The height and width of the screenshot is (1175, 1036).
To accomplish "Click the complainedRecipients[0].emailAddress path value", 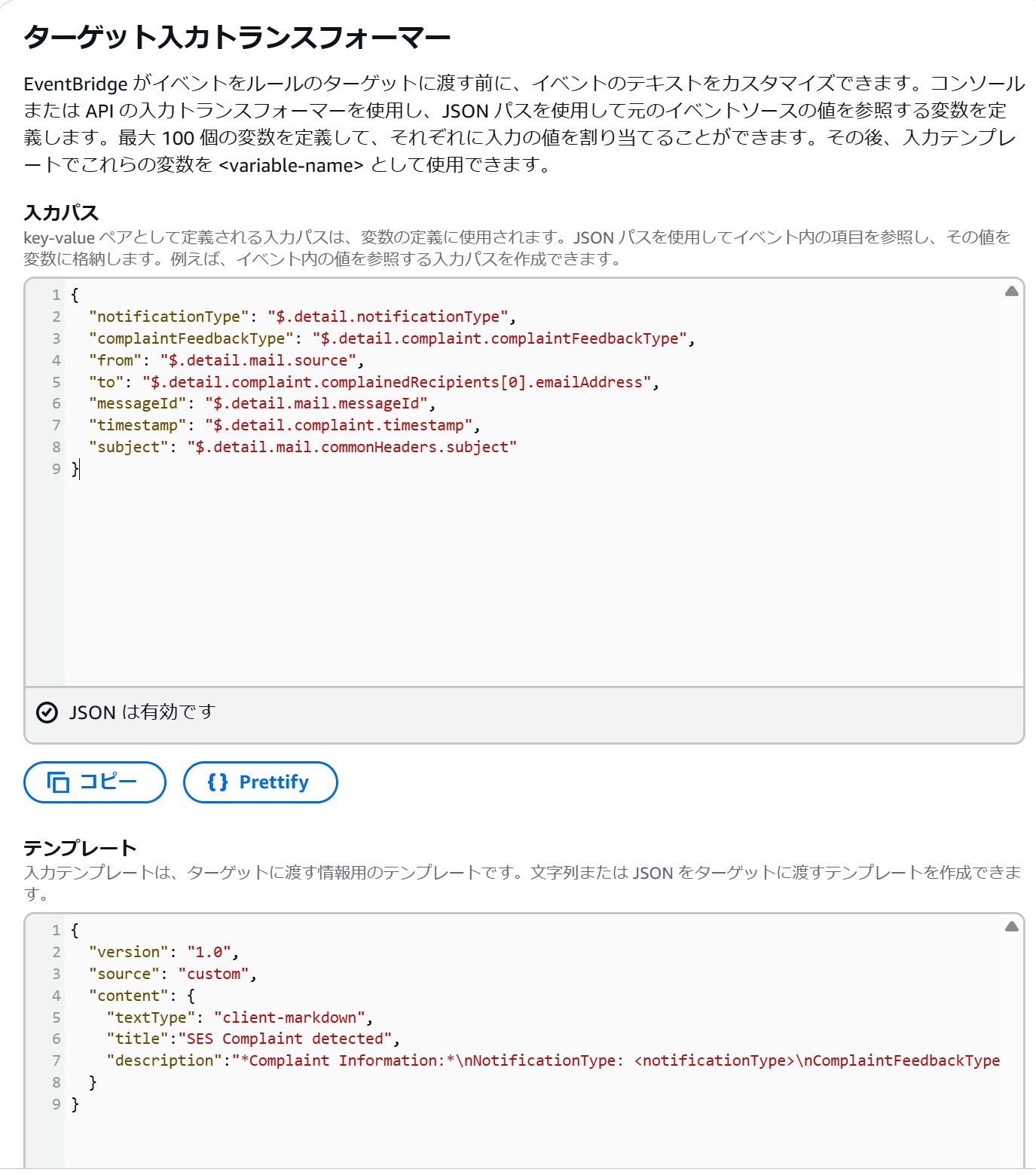I will (x=396, y=382).
